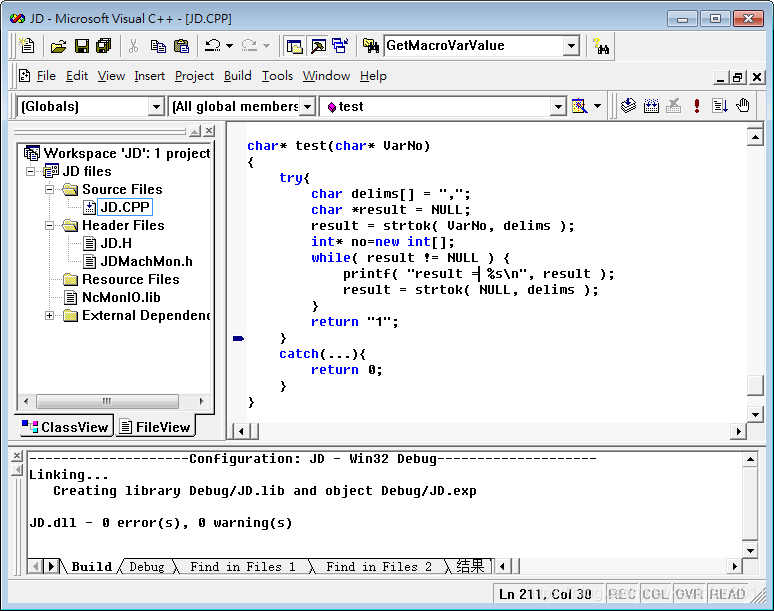Click the Search help binoculars icon

(601, 46)
